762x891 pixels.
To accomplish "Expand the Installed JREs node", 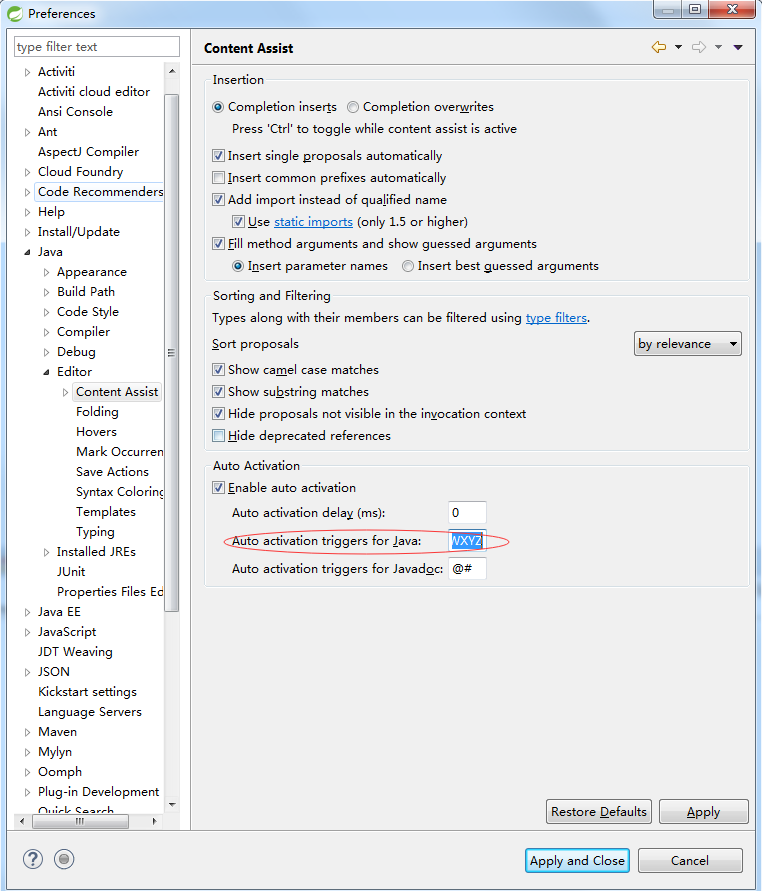I will coord(46,551).
